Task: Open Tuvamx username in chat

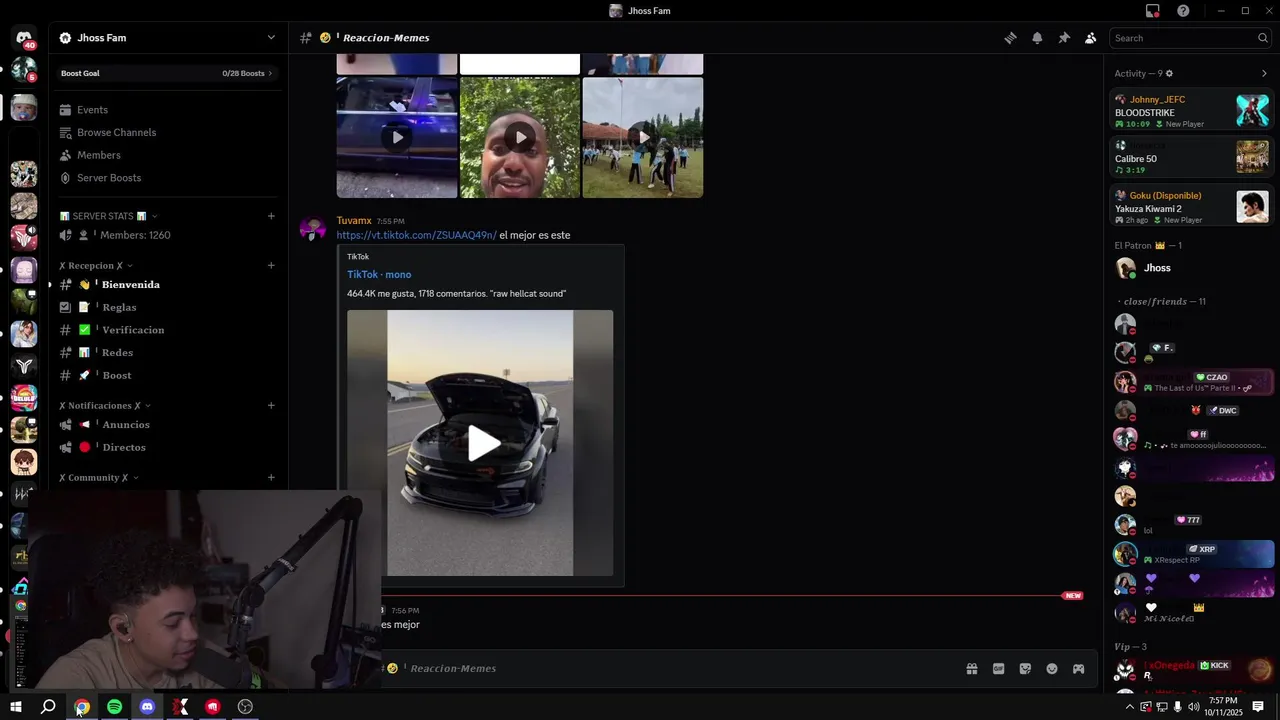Action: [354, 221]
